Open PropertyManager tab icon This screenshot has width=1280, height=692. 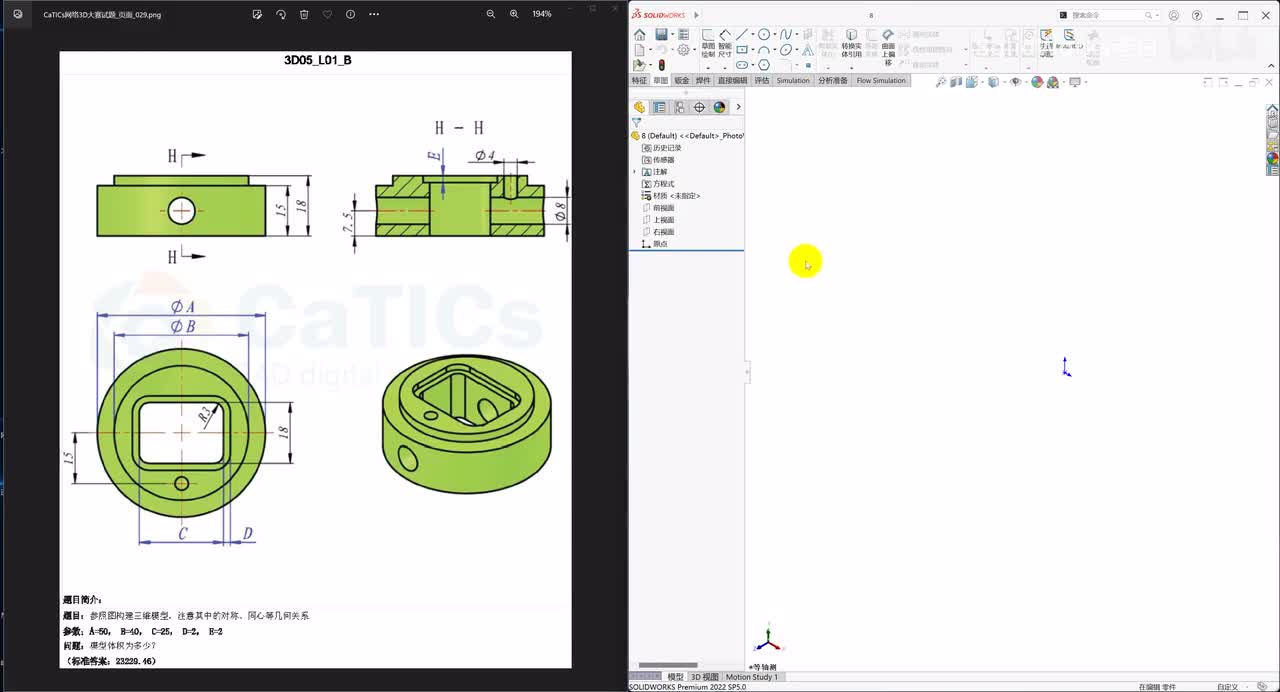coord(660,107)
